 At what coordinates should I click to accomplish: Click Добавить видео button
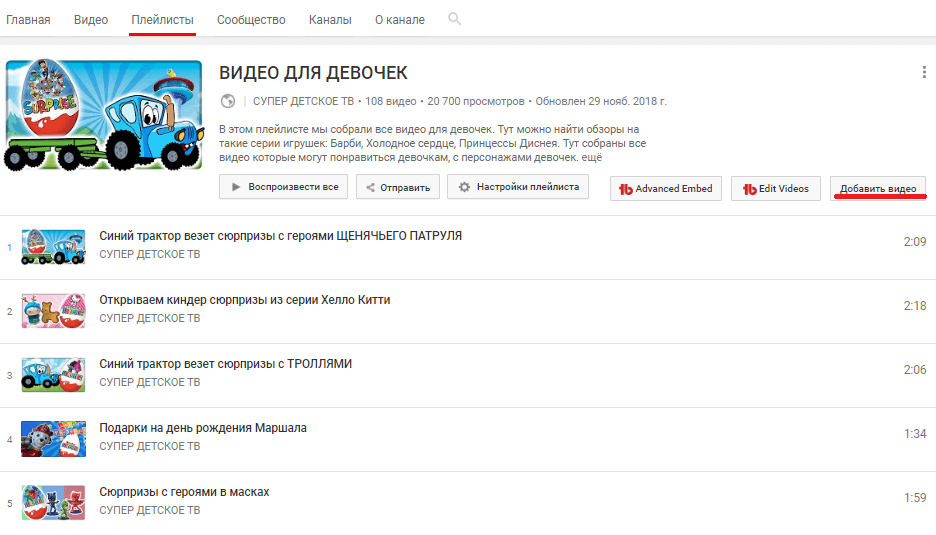click(878, 188)
